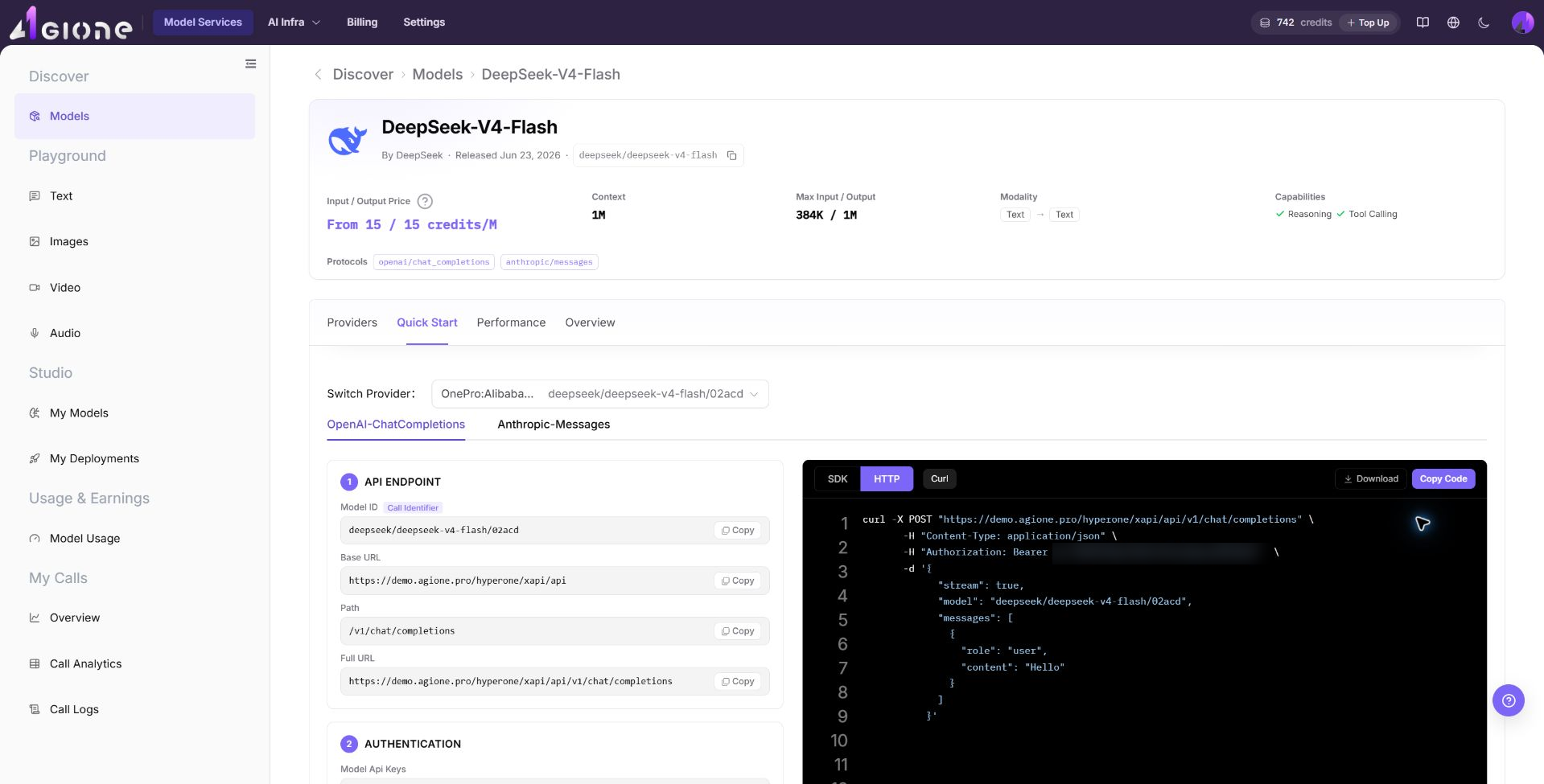Click the DeepSeek whale logo
Viewport: 1544px width, 784px height.
tap(348, 140)
